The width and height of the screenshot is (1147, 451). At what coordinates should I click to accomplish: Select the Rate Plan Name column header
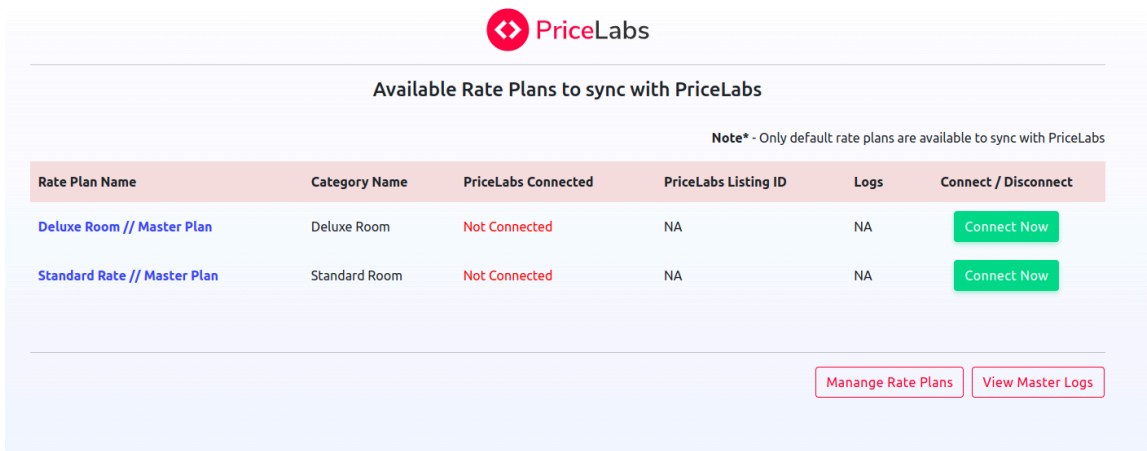(87, 182)
